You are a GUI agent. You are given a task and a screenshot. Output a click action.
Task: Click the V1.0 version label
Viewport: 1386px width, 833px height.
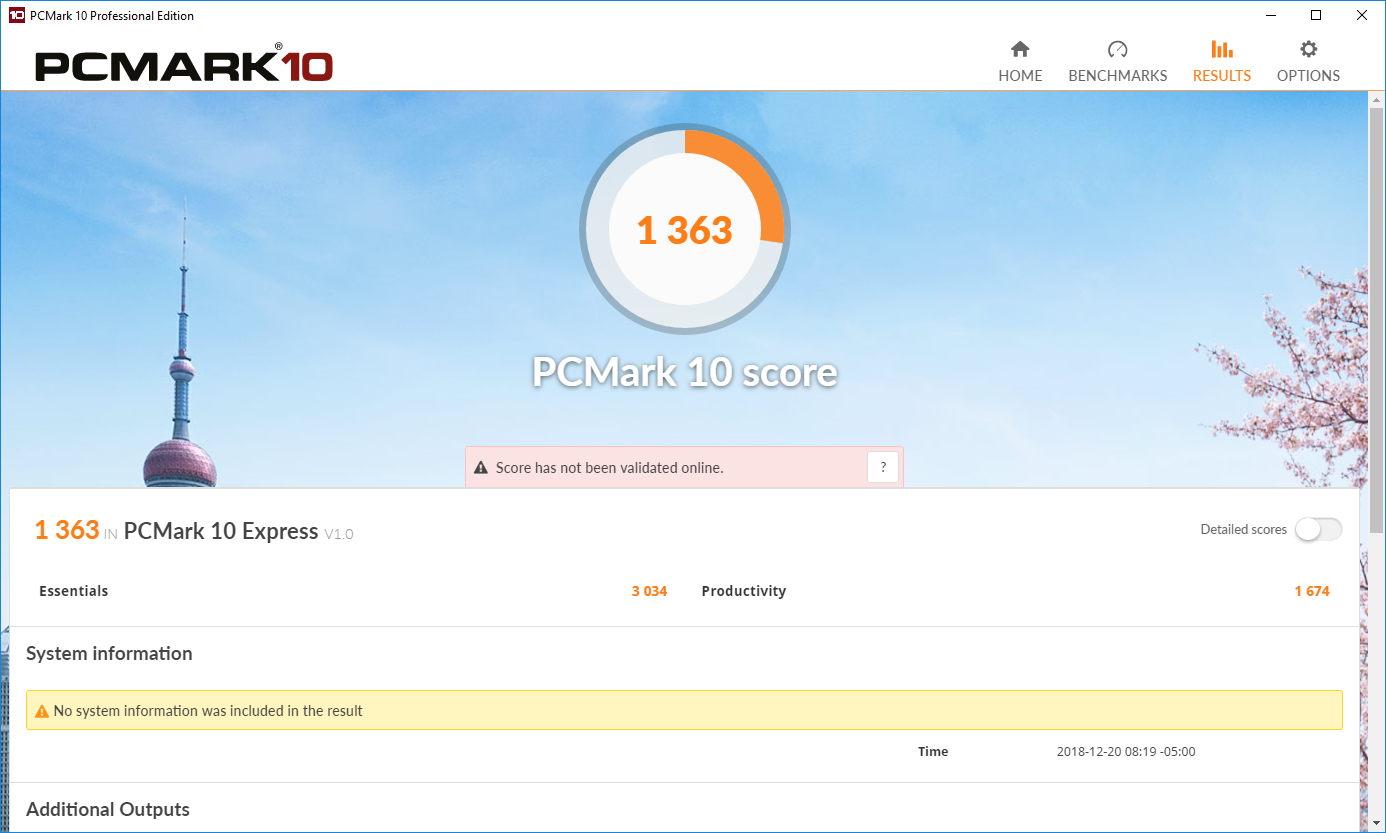[x=338, y=535]
